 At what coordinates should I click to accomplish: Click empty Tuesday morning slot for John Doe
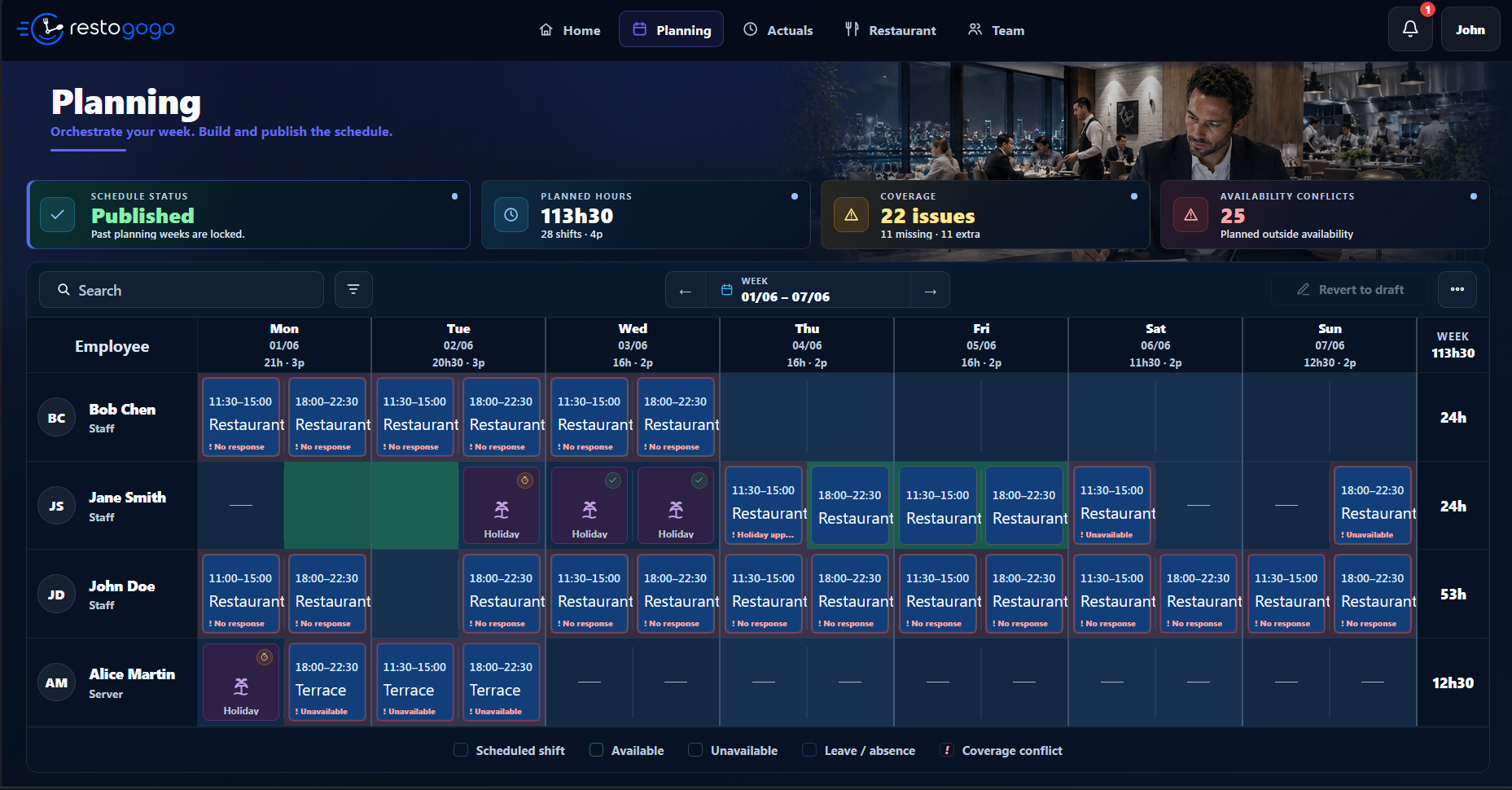point(415,594)
